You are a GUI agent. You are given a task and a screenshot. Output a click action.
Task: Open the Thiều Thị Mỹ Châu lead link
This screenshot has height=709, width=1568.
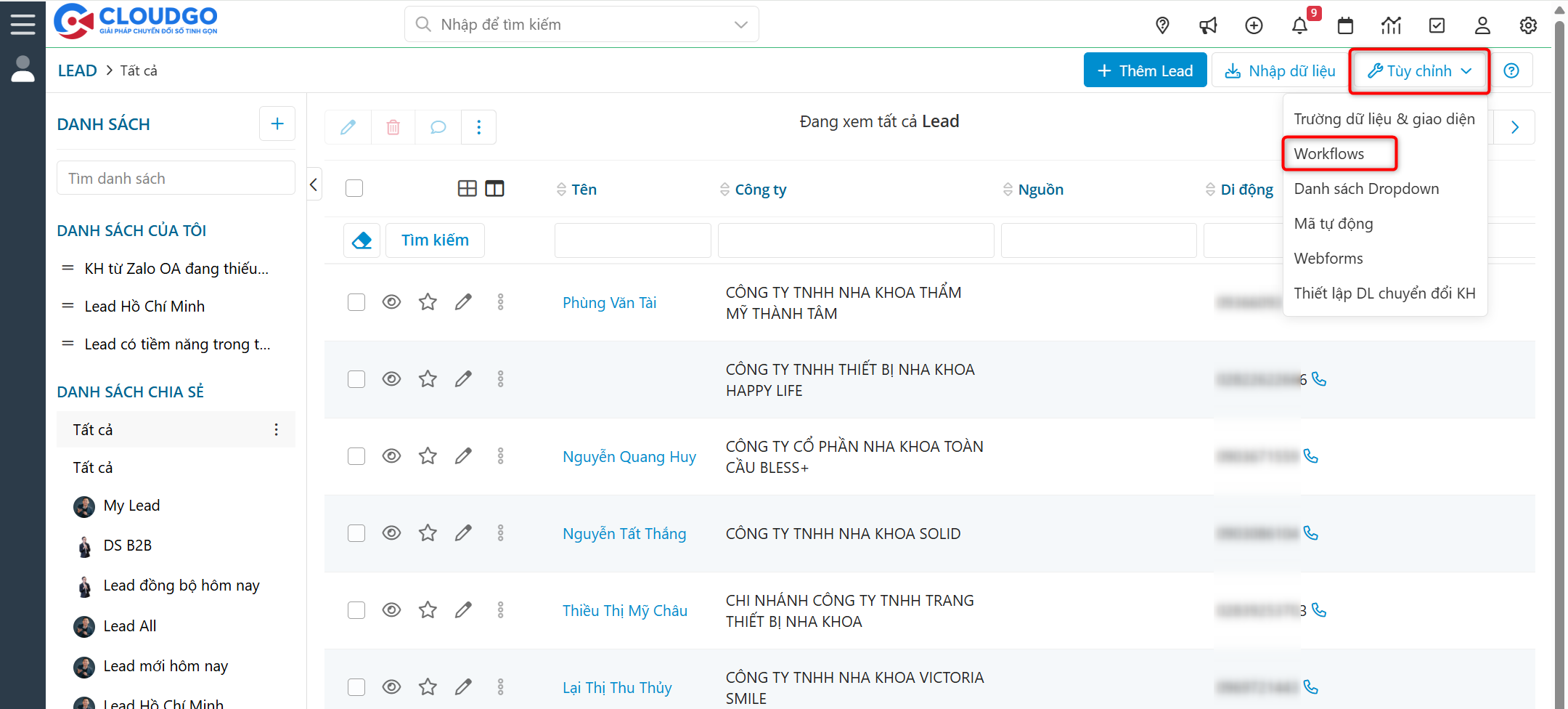click(x=624, y=610)
